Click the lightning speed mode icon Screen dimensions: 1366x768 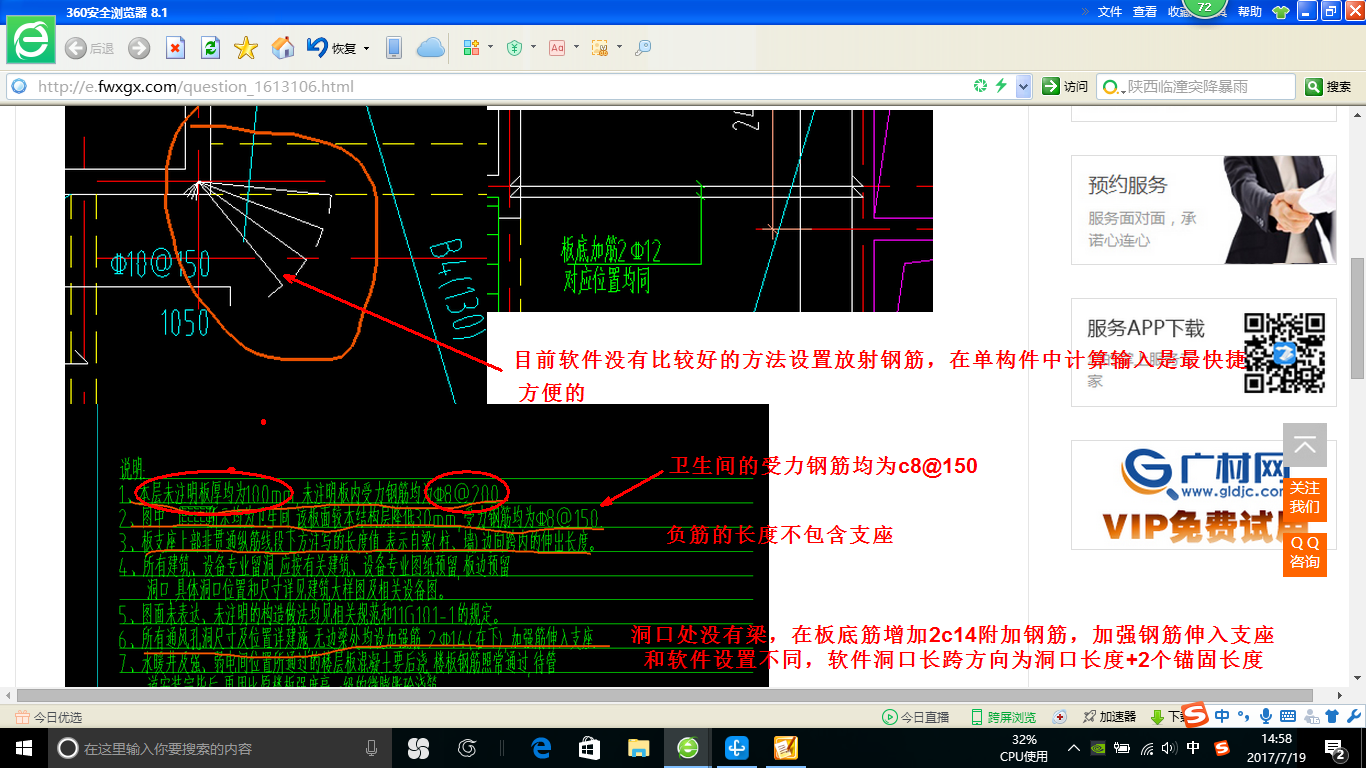(x=1001, y=87)
